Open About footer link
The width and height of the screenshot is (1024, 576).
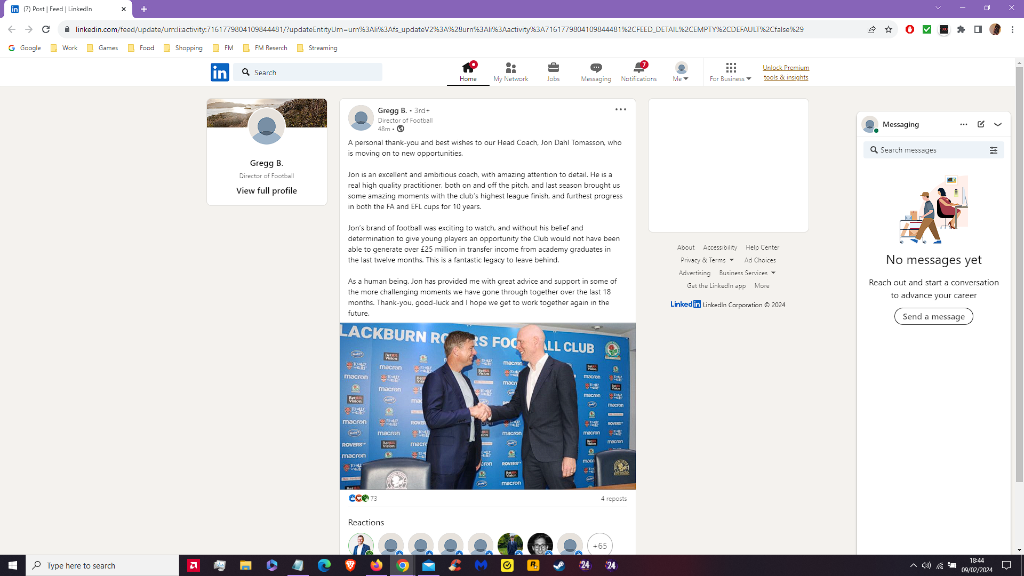(x=686, y=248)
